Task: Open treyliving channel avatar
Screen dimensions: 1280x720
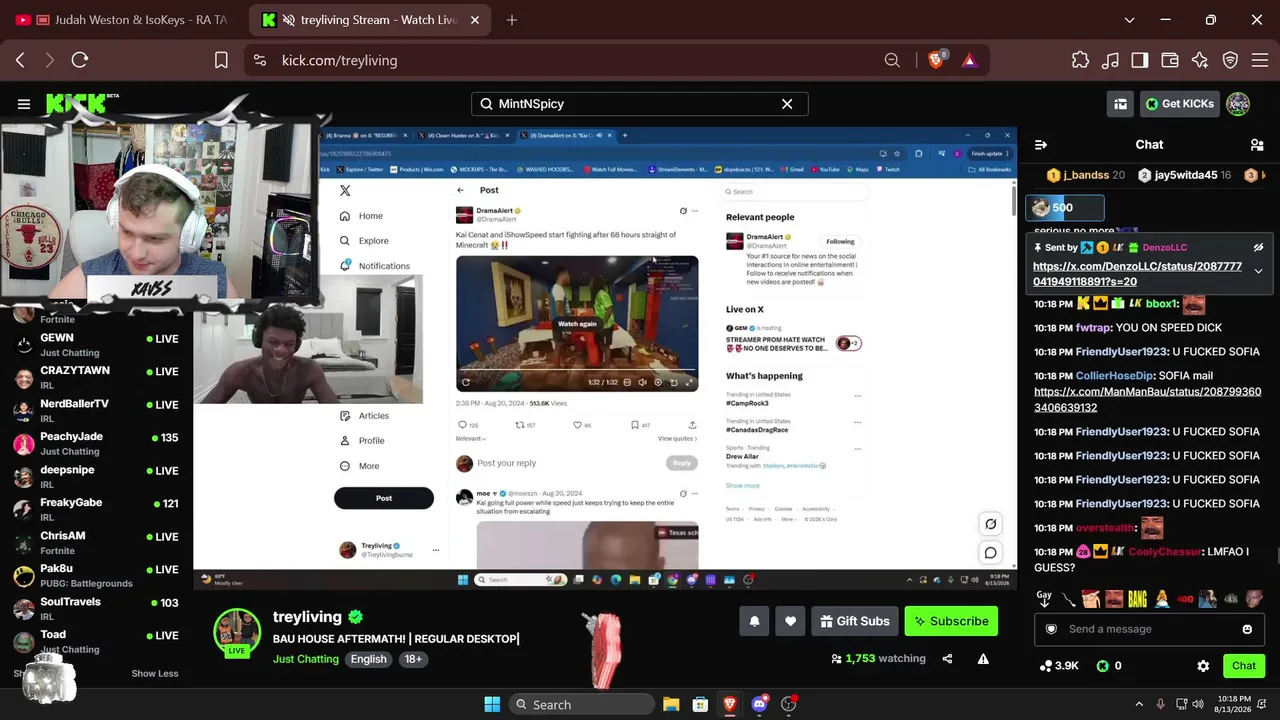Action: click(237, 630)
